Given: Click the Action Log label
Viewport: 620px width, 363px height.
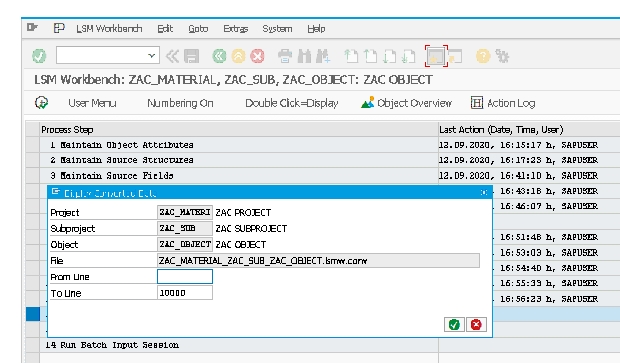Looking at the screenshot, I should coord(511,103).
